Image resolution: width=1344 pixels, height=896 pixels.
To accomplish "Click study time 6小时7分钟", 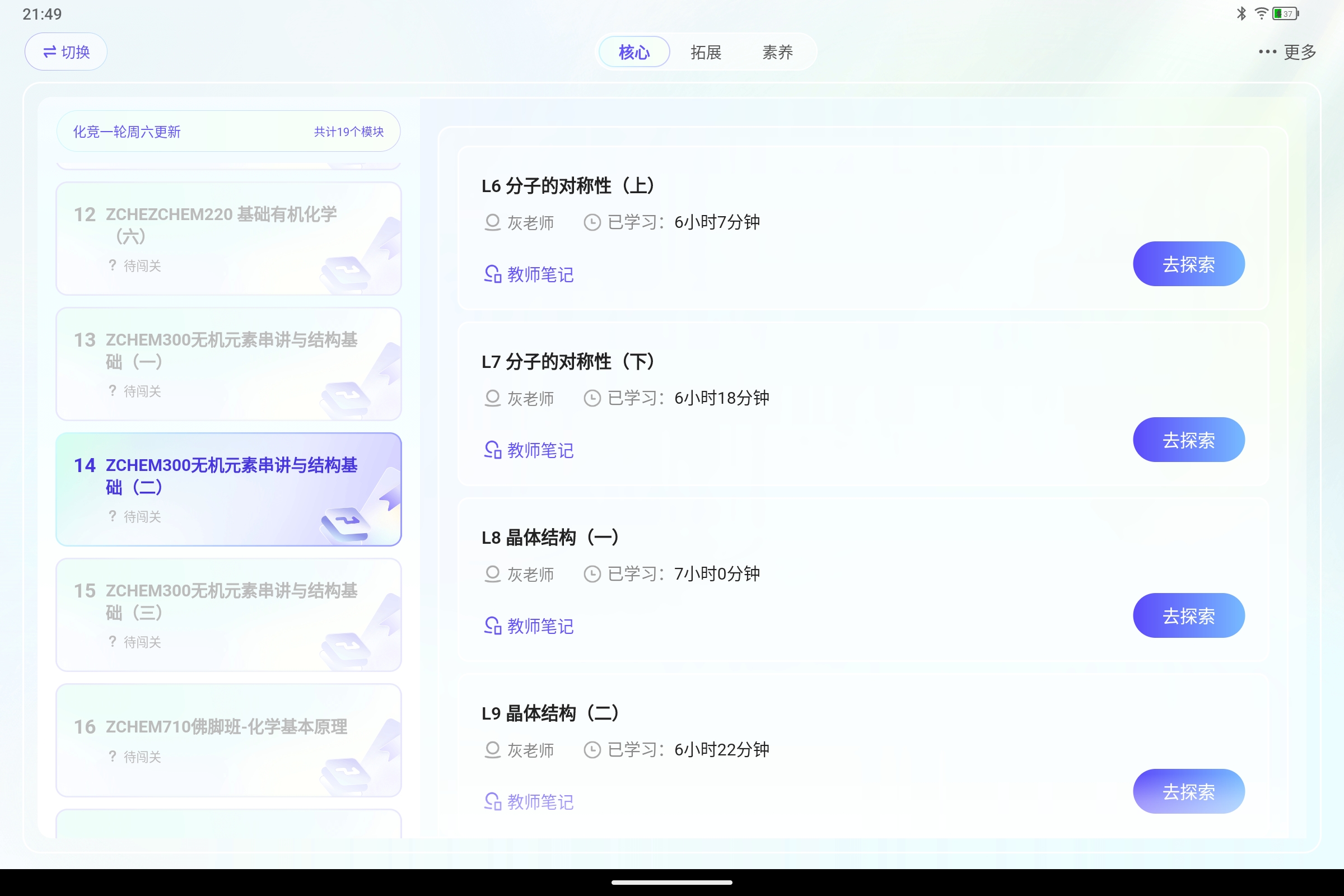I will [717, 222].
